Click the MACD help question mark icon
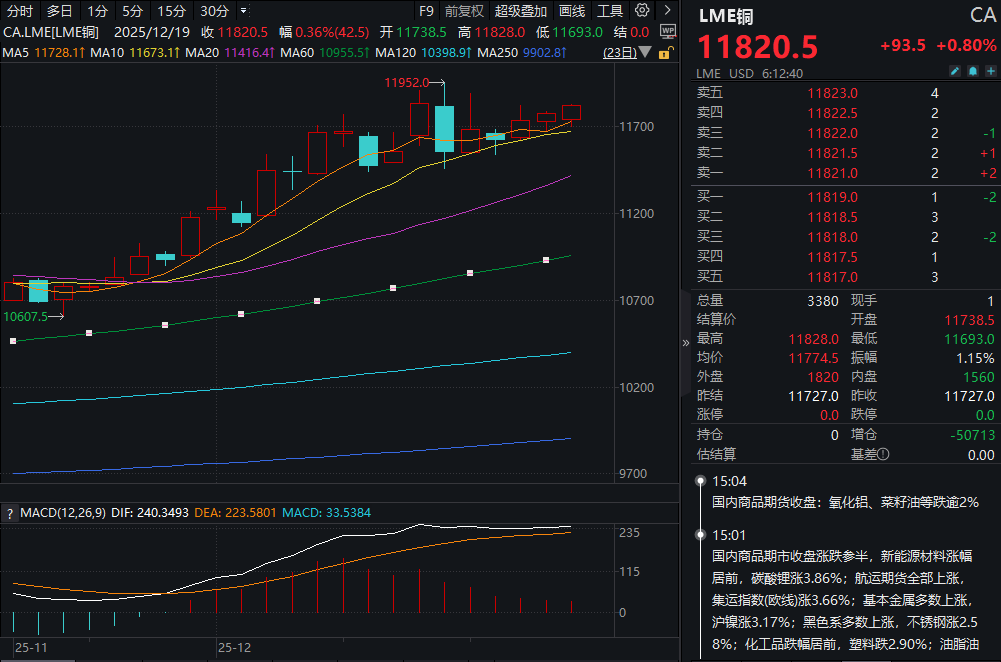 (10, 513)
